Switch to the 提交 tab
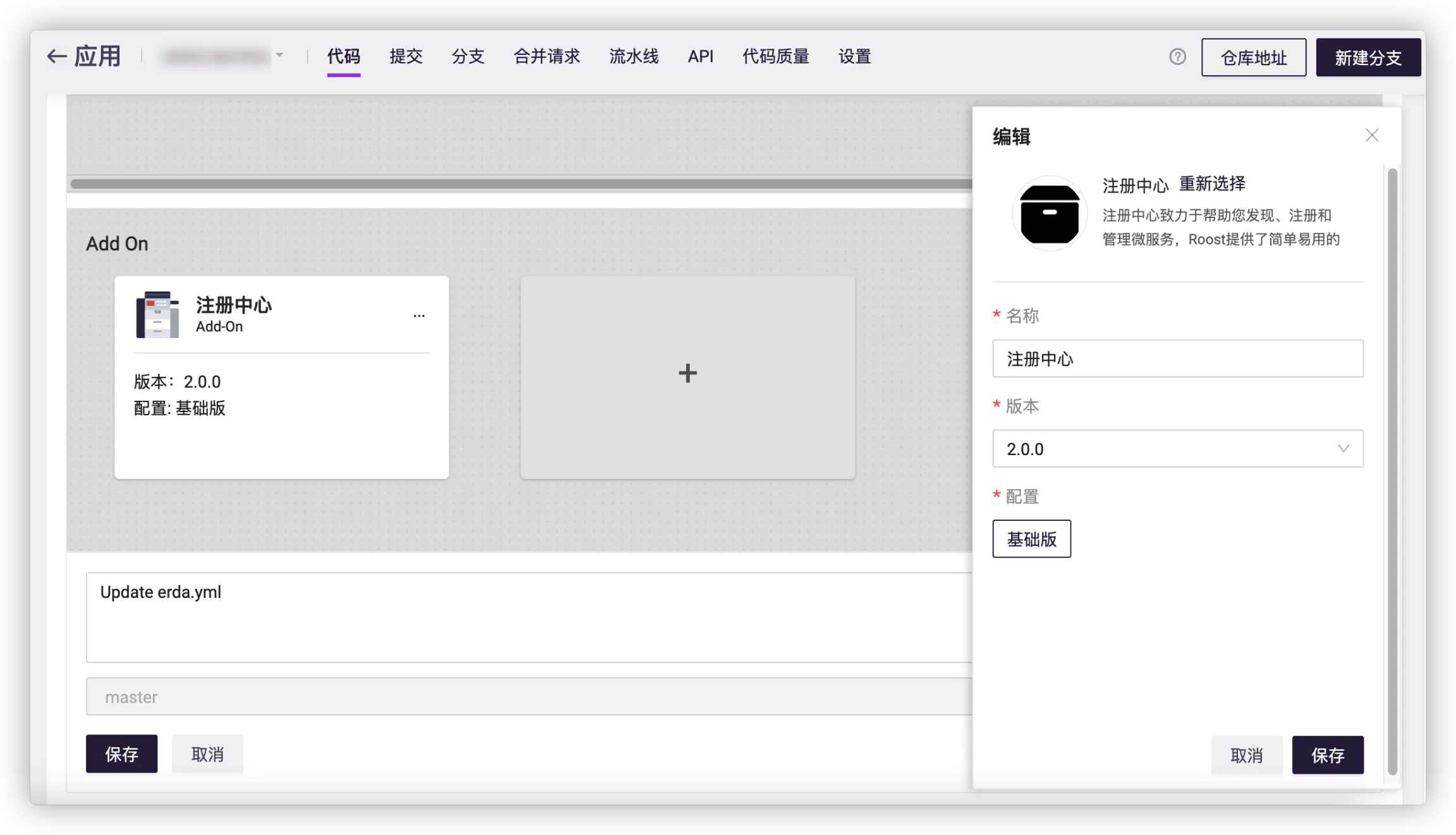Screen dimensions: 1456x835 406,57
